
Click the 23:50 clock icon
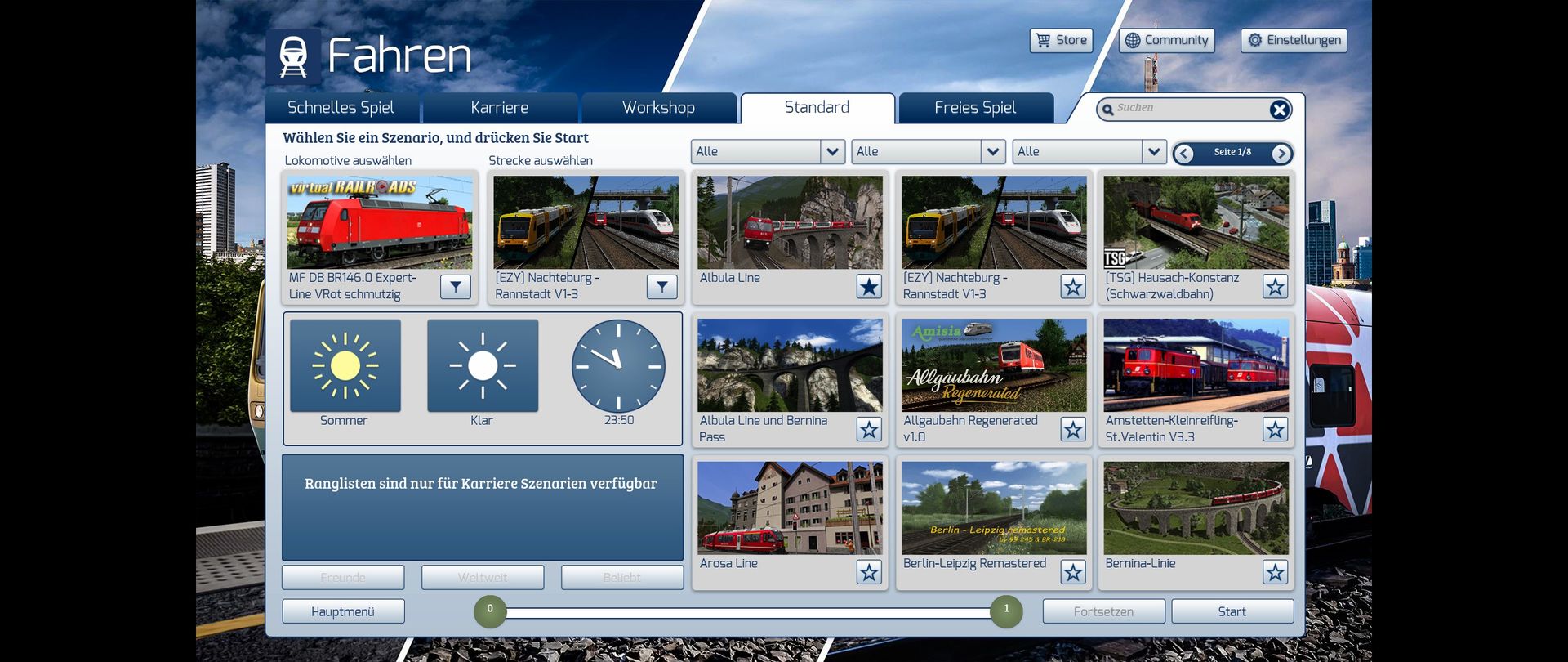click(618, 365)
